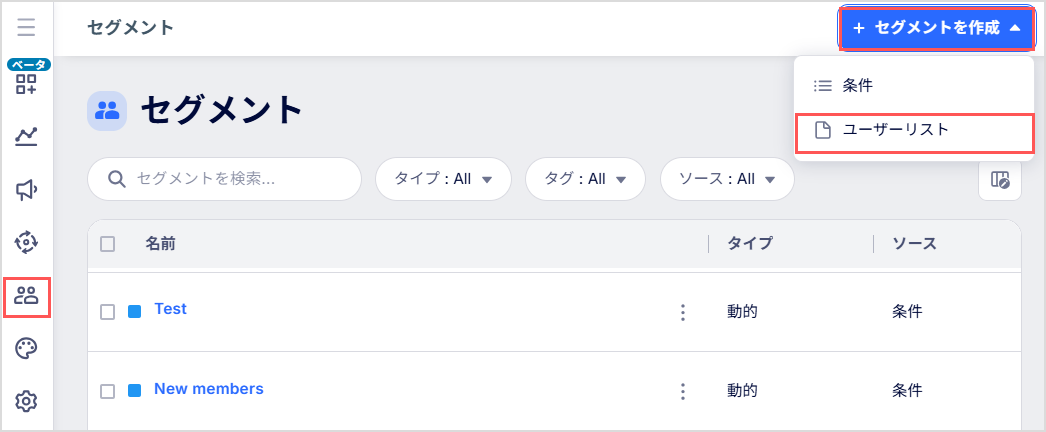This screenshot has width=1046, height=432.
Task: Expand the ソース : All filter dropdown
Action: click(x=727, y=179)
